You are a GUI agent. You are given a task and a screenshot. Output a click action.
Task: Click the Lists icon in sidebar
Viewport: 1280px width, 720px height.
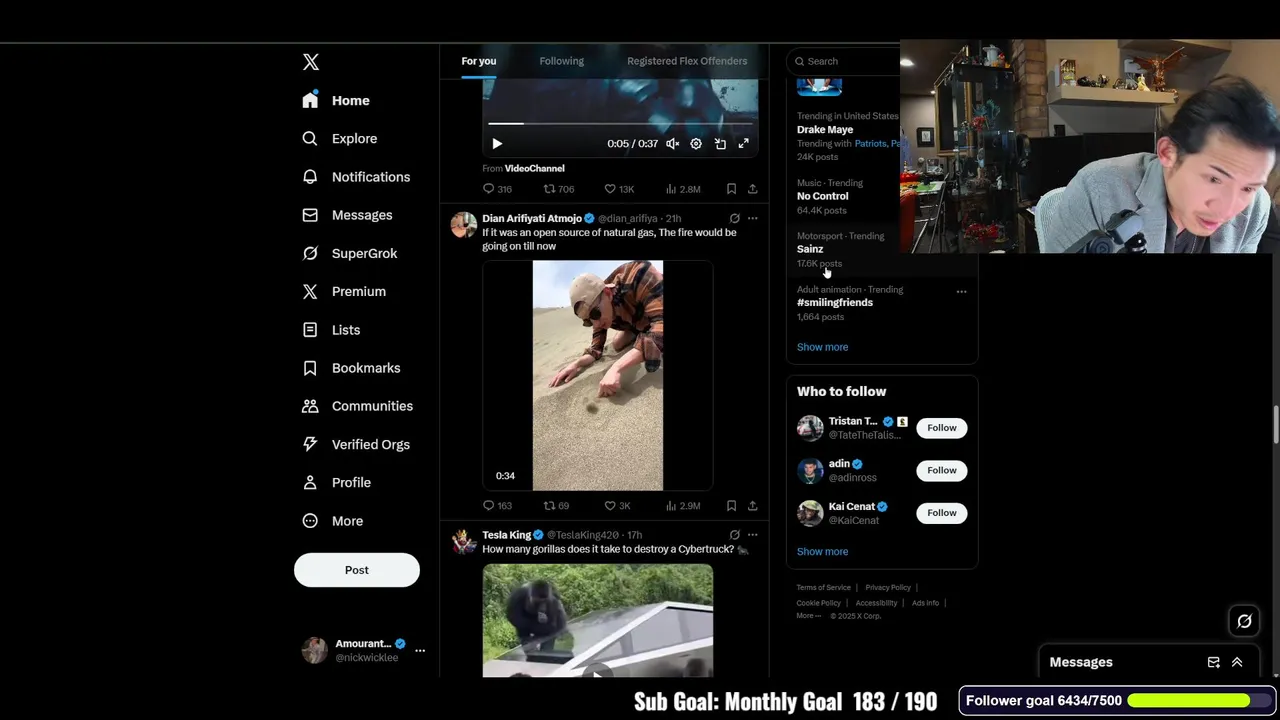(x=310, y=330)
